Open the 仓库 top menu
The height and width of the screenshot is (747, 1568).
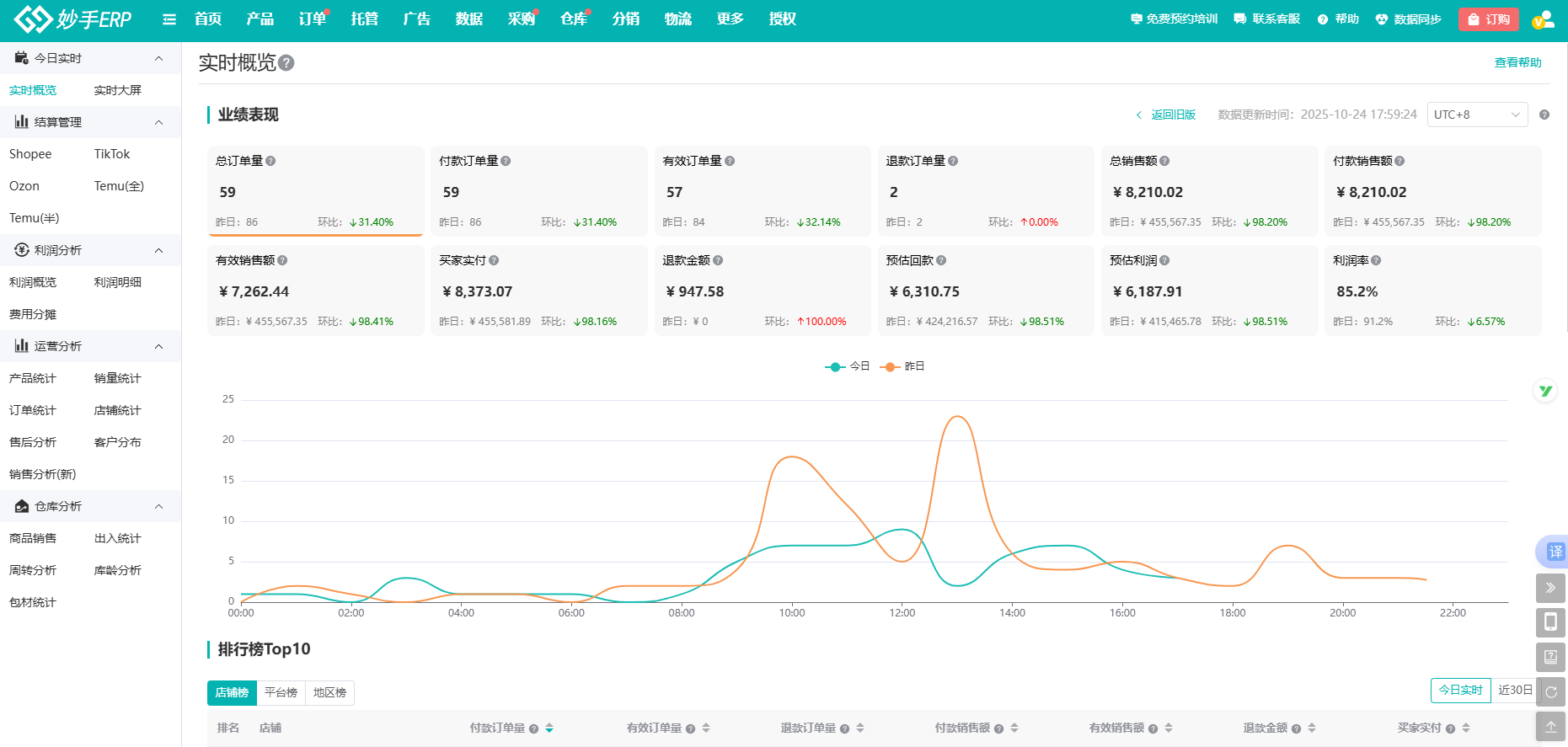point(573,19)
